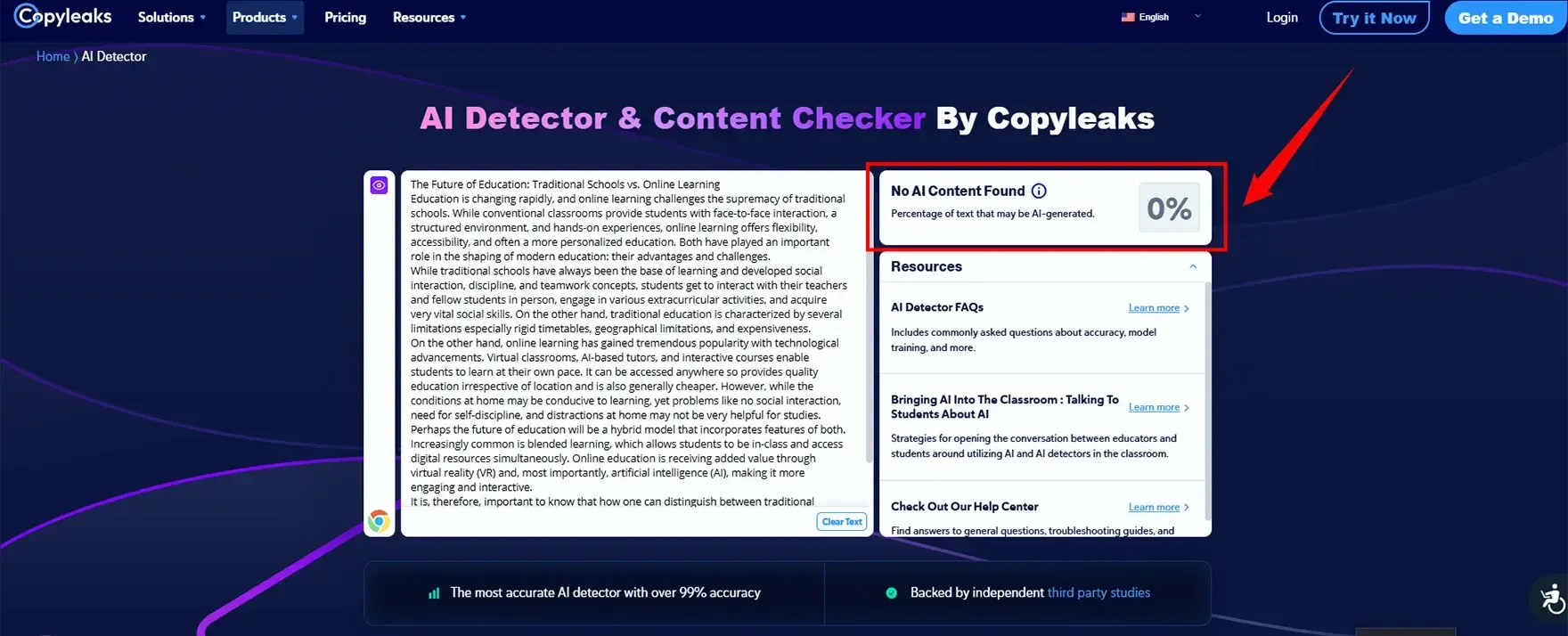Click the US flag language icon
The width and height of the screenshot is (1568, 636).
pyautogui.click(x=1128, y=17)
